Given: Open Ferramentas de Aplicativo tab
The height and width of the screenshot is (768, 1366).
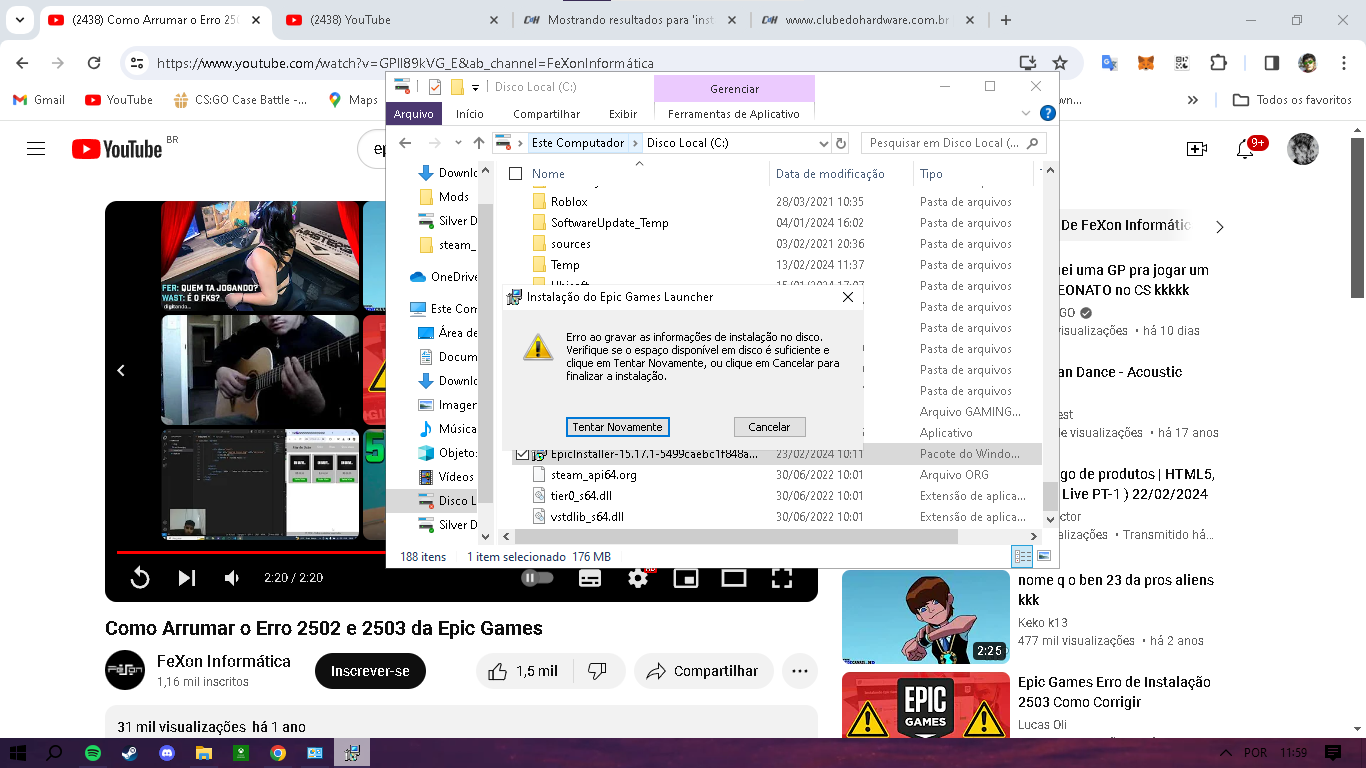Looking at the screenshot, I should (x=734, y=114).
